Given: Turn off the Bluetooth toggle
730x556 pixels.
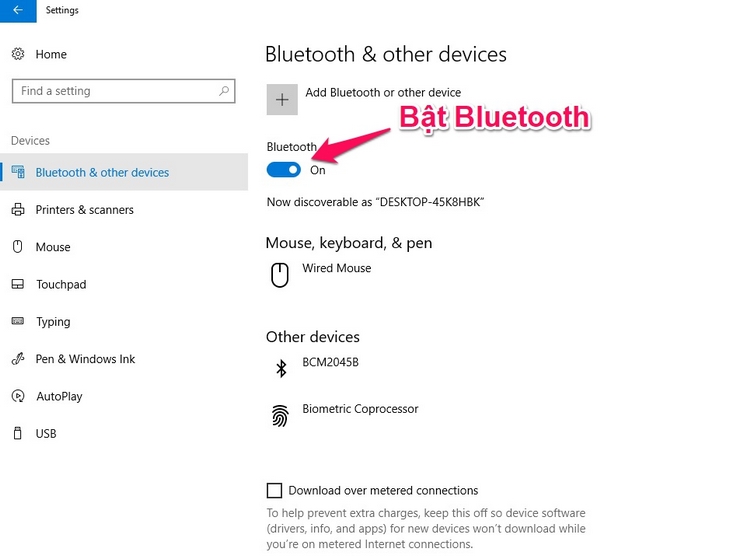Looking at the screenshot, I should tap(284, 170).
